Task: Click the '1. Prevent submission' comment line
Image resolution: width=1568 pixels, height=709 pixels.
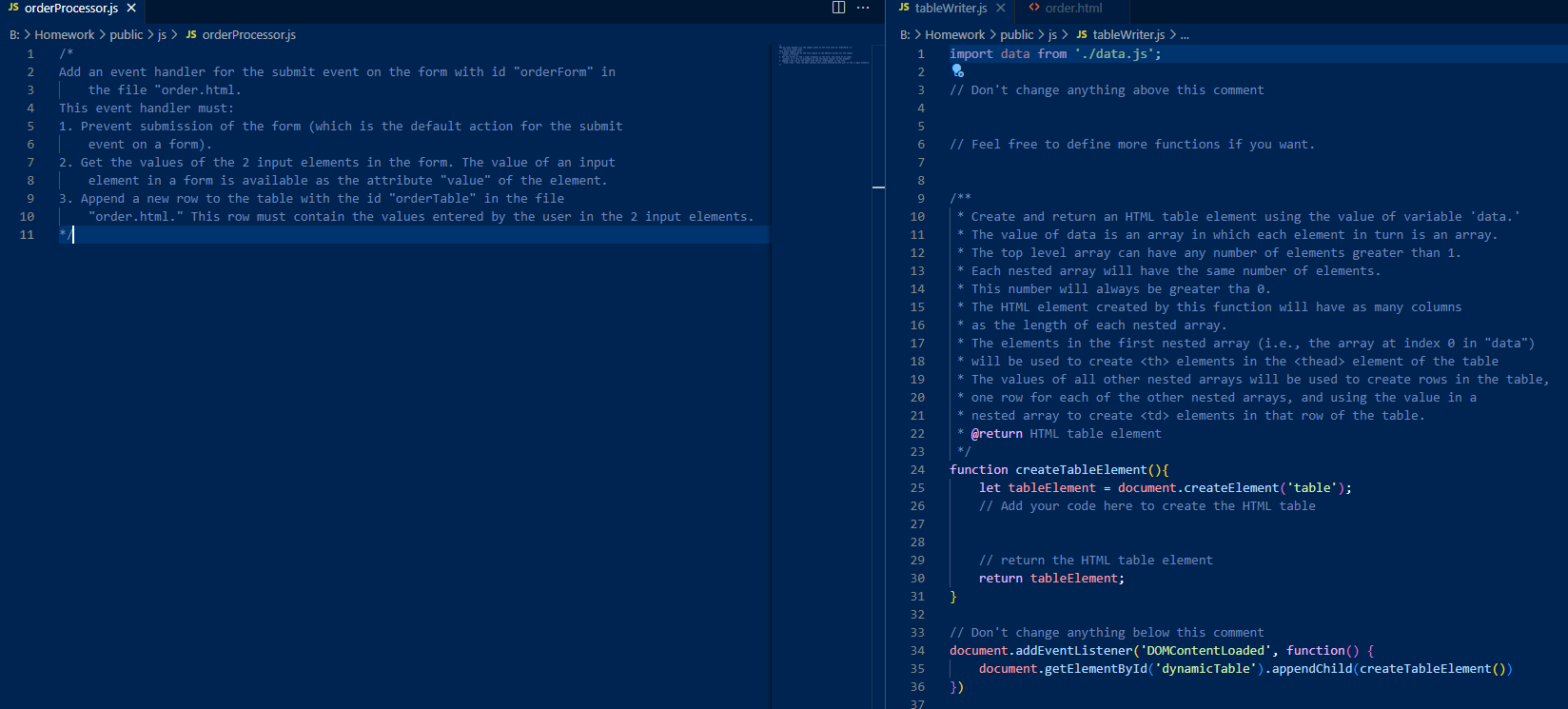Action: coord(341,127)
